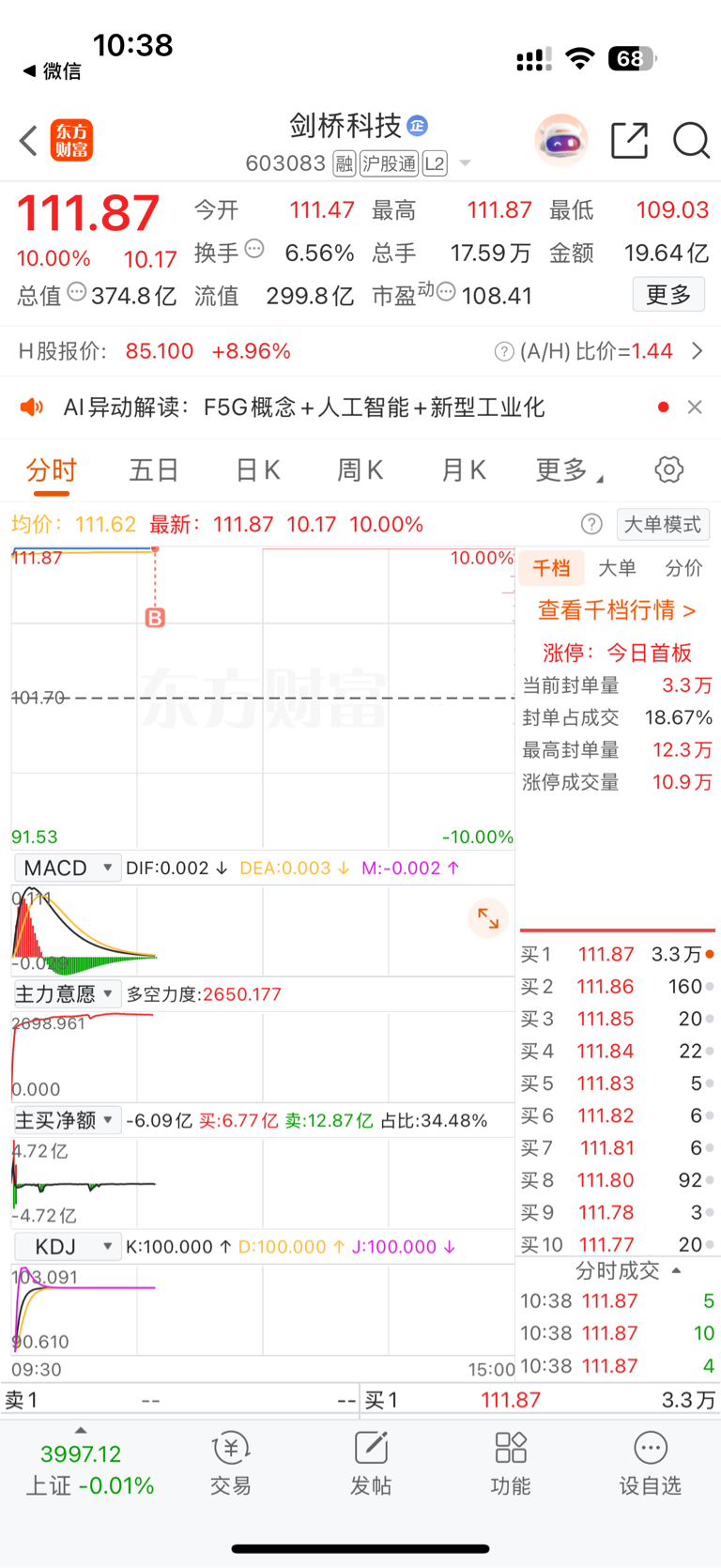Viewport: 721px width, 1568px height.
Task: Switch to the 日K tab
Action: [x=258, y=469]
